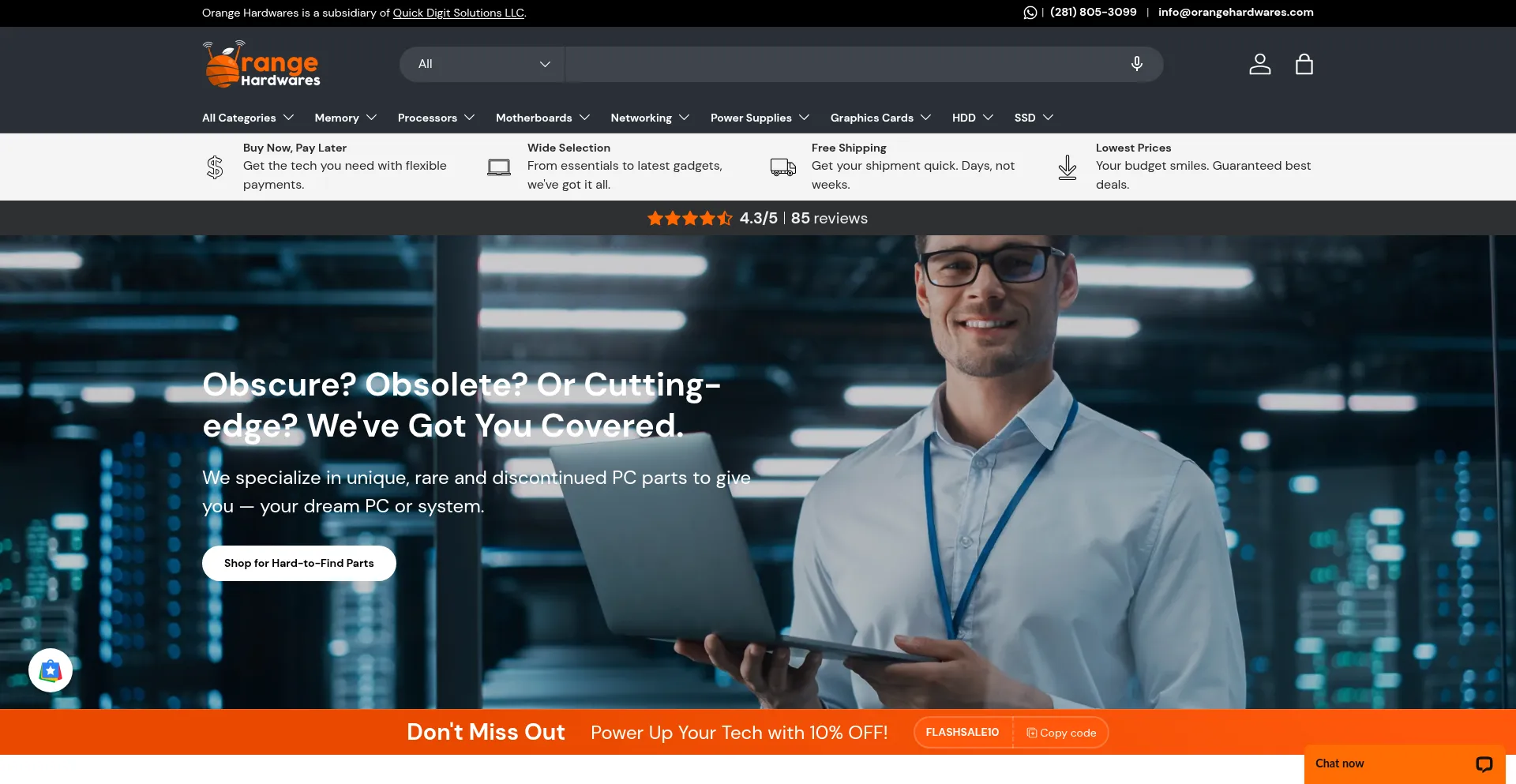Click the chat bubble icon
This screenshot has height=784, width=1516.
[x=1484, y=763]
